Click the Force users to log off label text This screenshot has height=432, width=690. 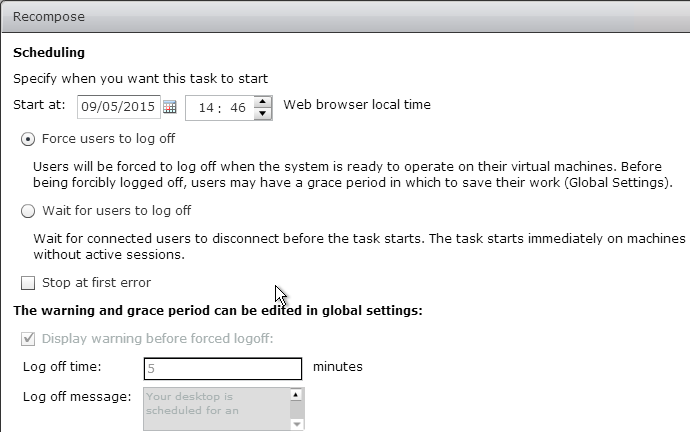pos(108,139)
